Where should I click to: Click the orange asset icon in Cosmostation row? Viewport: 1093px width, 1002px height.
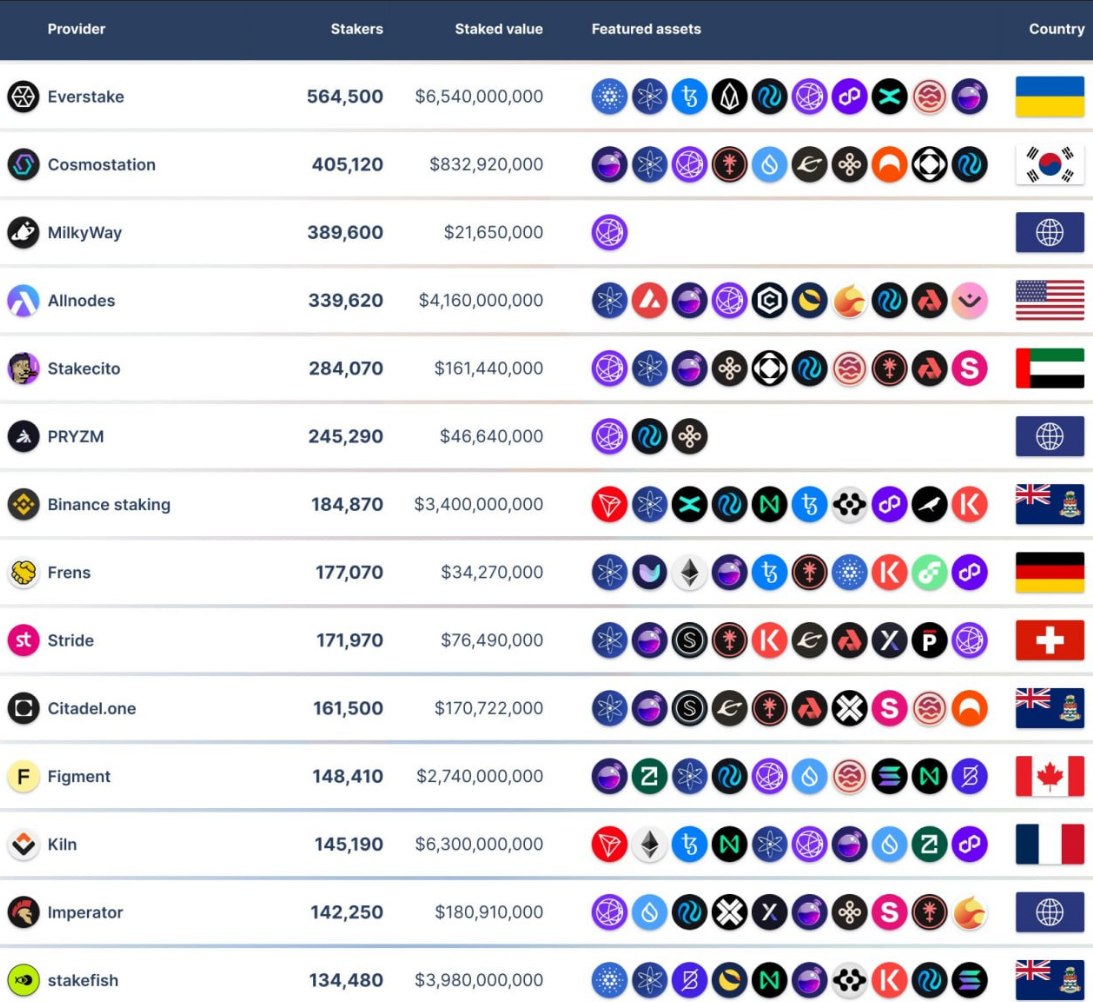[889, 165]
